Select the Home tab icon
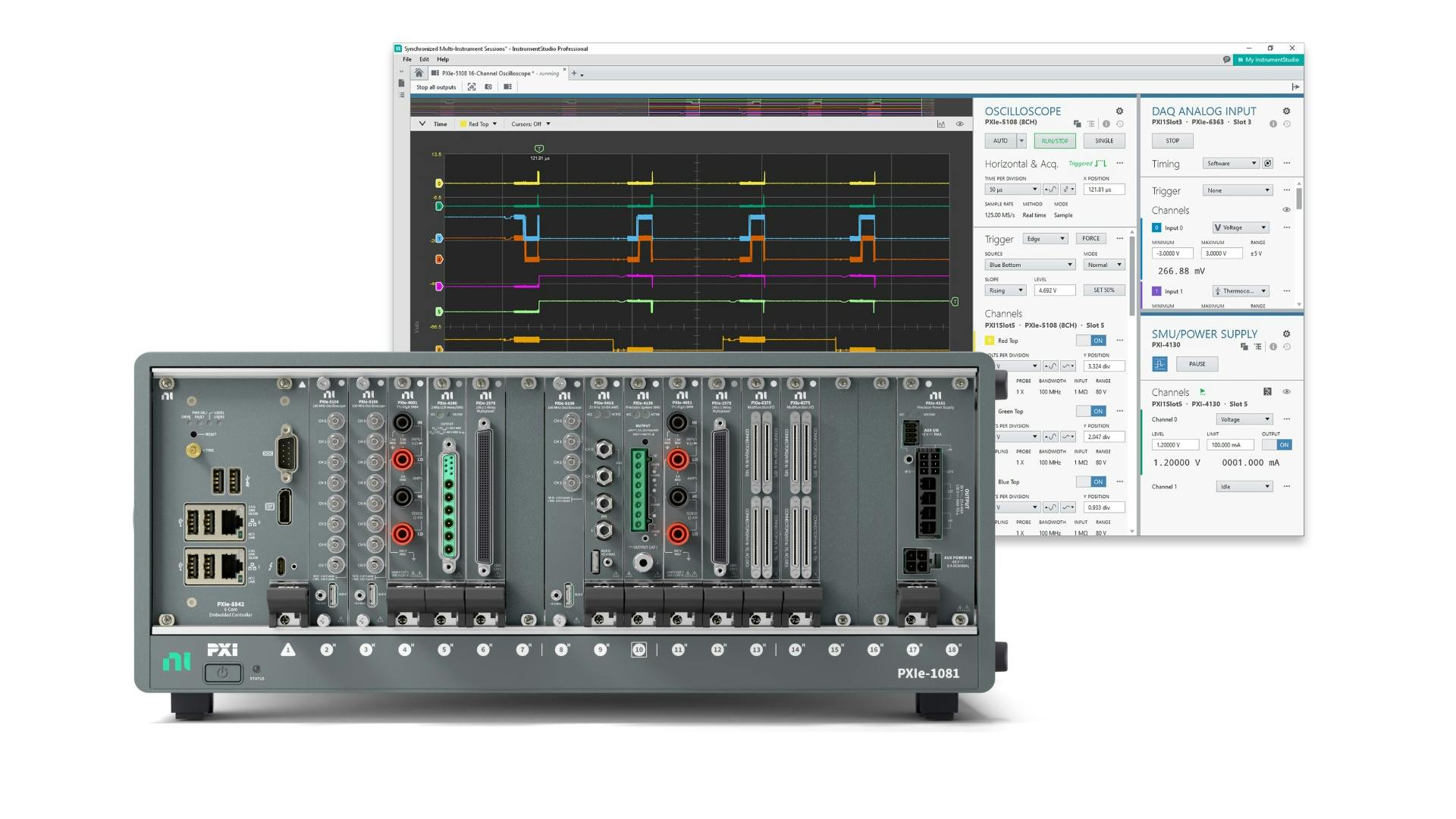1456x819 pixels. [x=419, y=73]
